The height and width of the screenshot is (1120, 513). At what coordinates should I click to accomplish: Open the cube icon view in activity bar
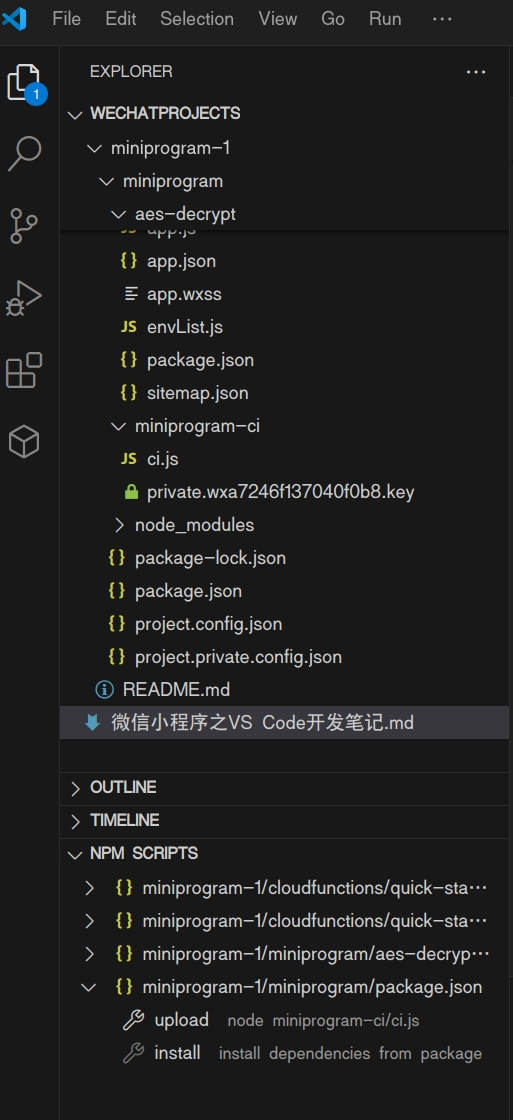tap(24, 441)
